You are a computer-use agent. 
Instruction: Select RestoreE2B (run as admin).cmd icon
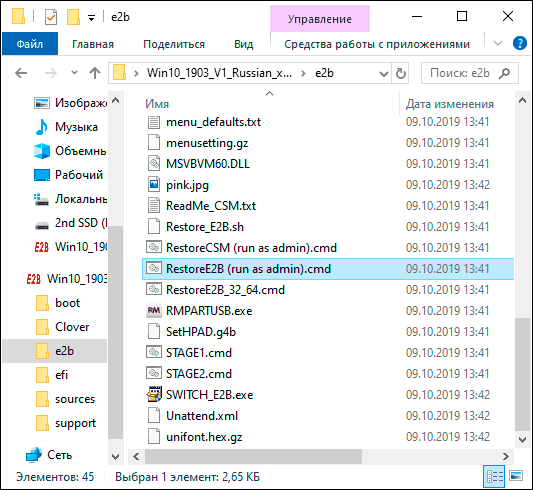coord(154,268)
